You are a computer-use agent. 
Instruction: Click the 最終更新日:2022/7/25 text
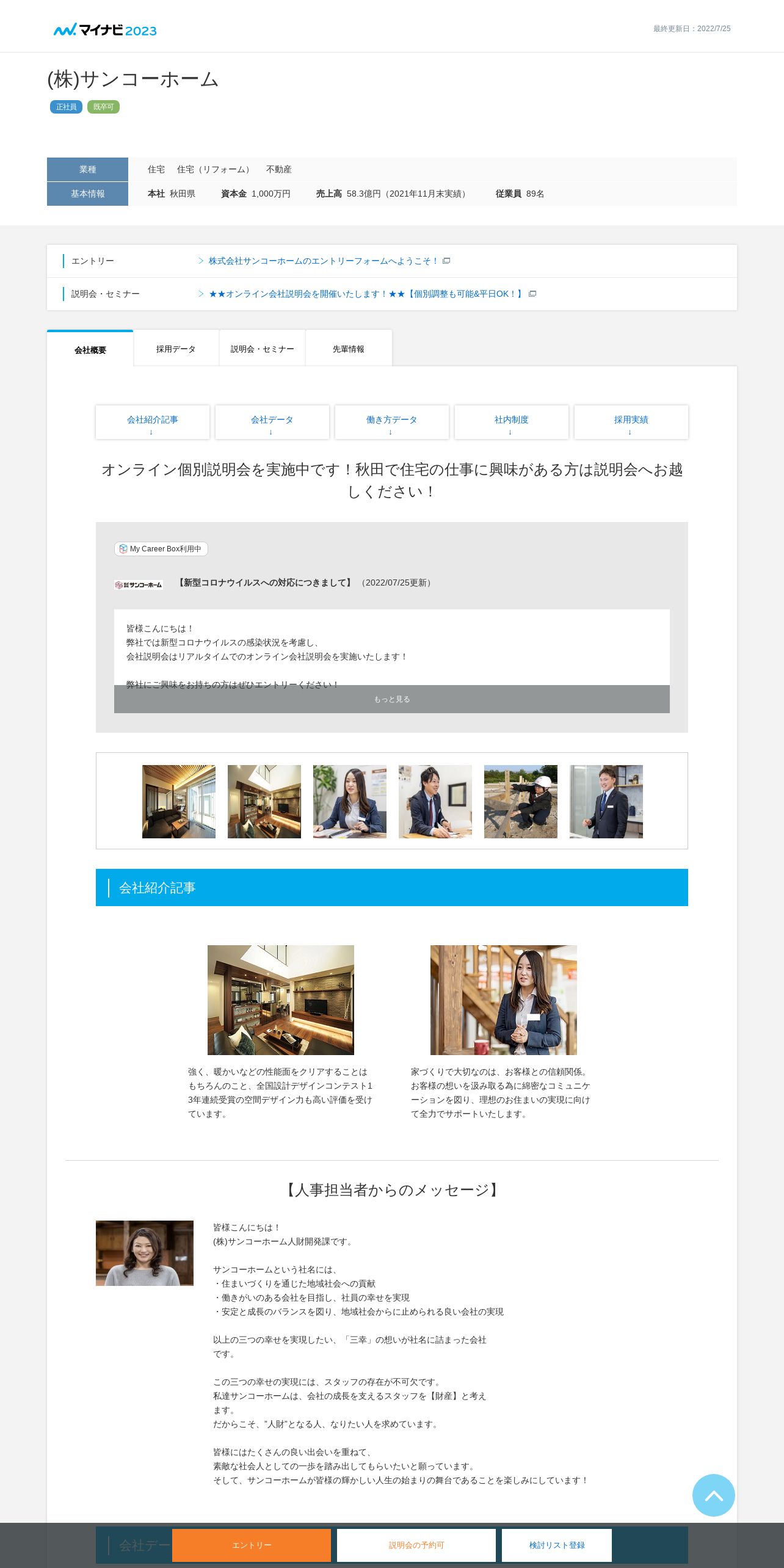(x=692, y=29)
